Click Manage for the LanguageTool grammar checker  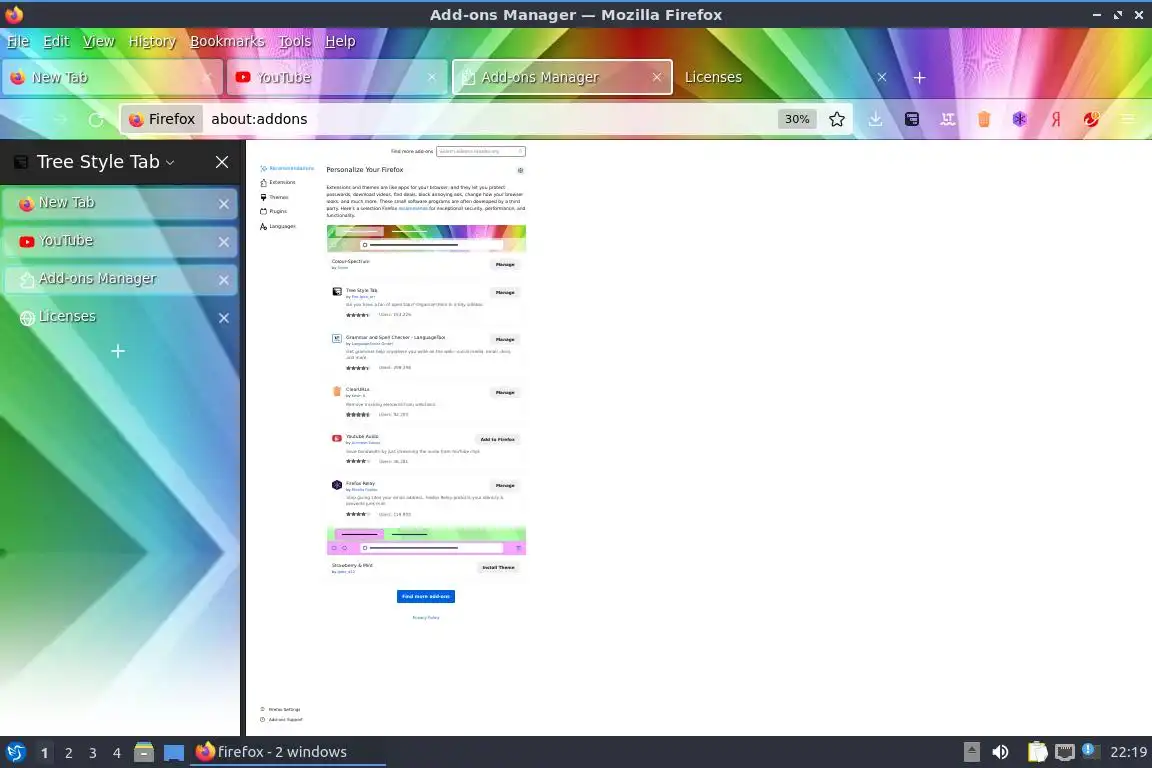505,340
